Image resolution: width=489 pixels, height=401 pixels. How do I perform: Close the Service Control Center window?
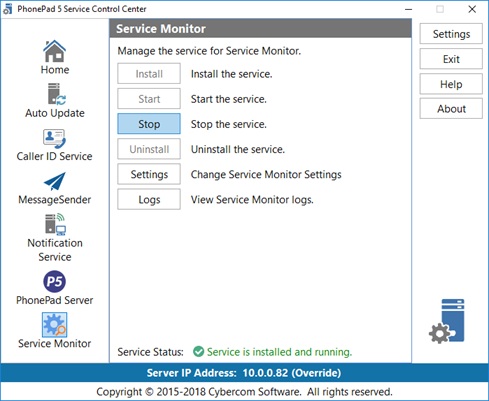click(x=472, y=9)
